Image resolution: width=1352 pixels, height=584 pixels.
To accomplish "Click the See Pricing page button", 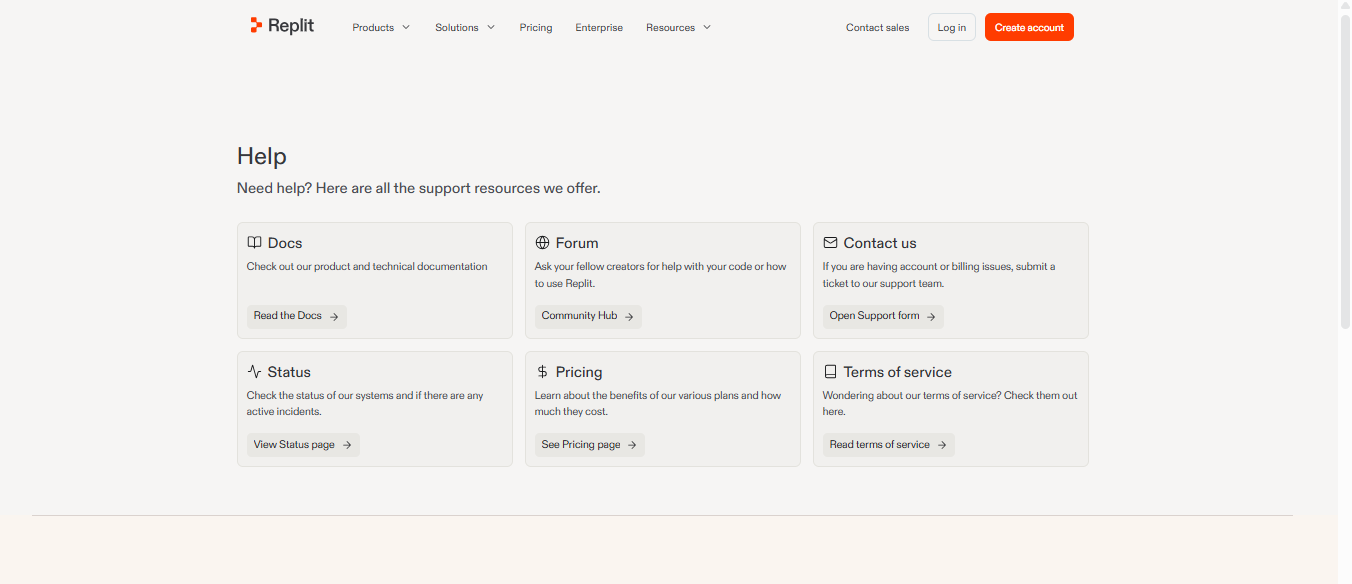I will pyautogui.click(x=590, y=445).
